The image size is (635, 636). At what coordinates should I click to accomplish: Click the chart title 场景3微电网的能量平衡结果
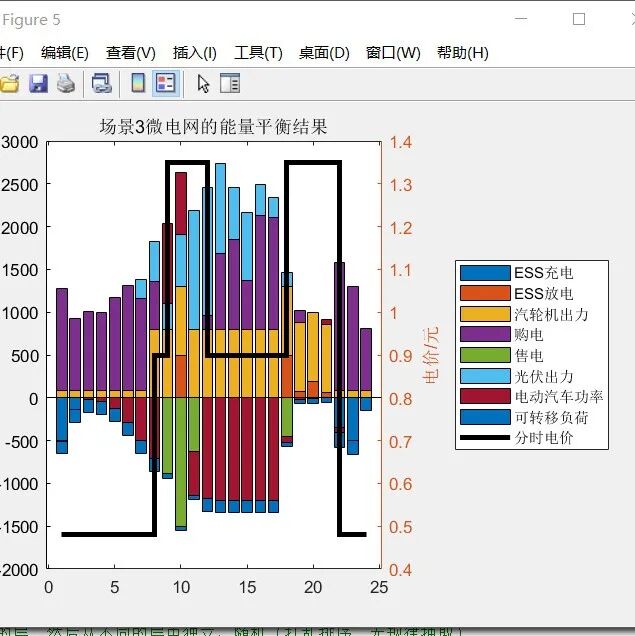[x=214, y=127]
